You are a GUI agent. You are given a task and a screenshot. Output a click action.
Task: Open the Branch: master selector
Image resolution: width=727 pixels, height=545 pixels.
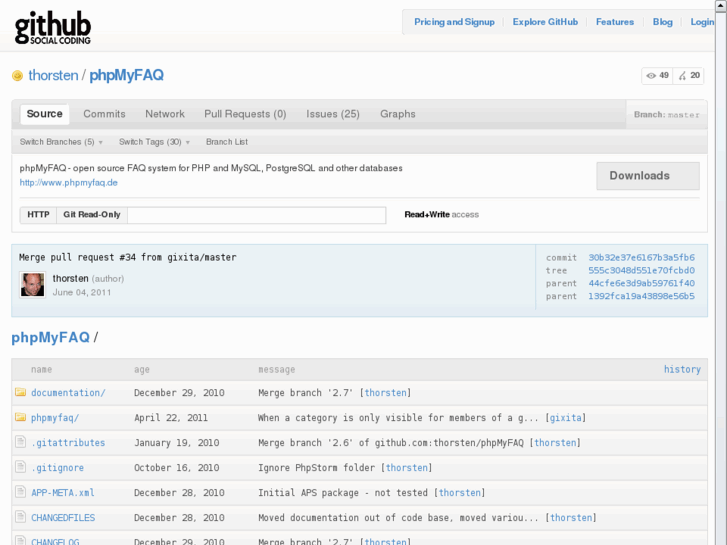point(666,115)
